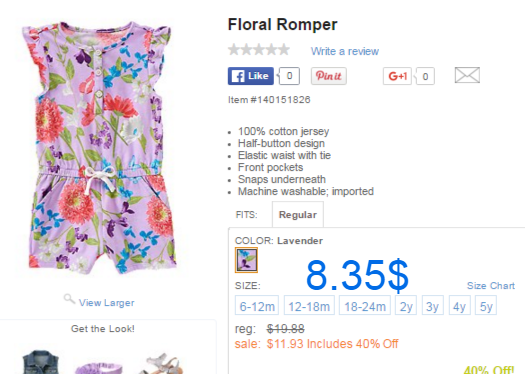Screen dimensions: 525x374
Task: Click the Facebook Like button
Action: click(x=251, y=76)
